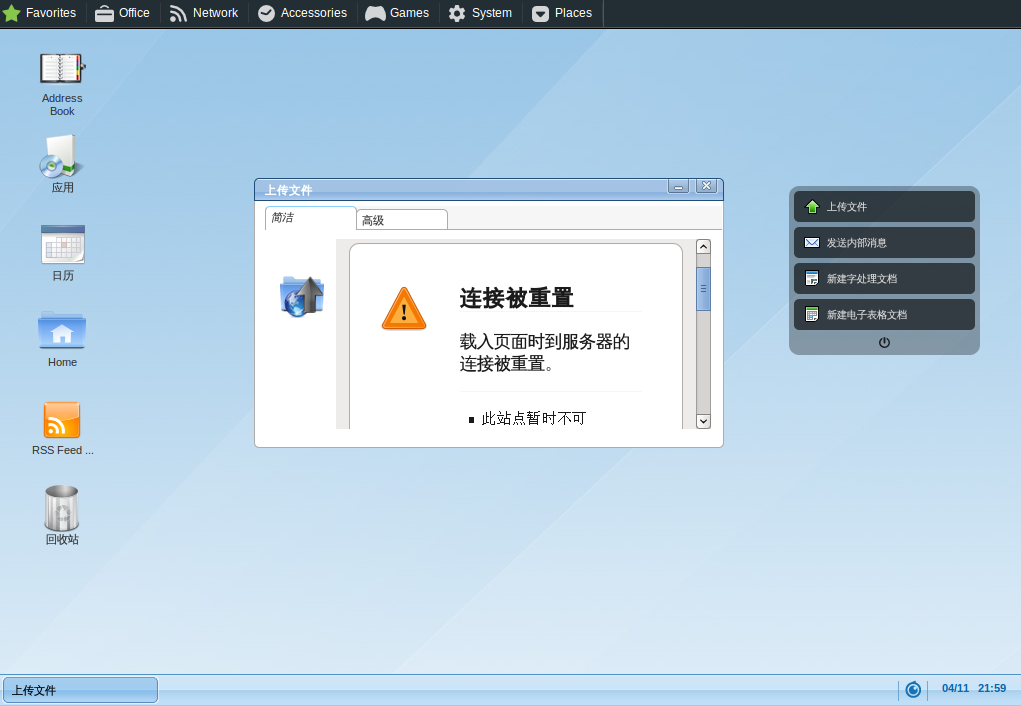Viewport: 1021px width, 706px height.
Task: Open the Places menu
Action: pos(562,13)
